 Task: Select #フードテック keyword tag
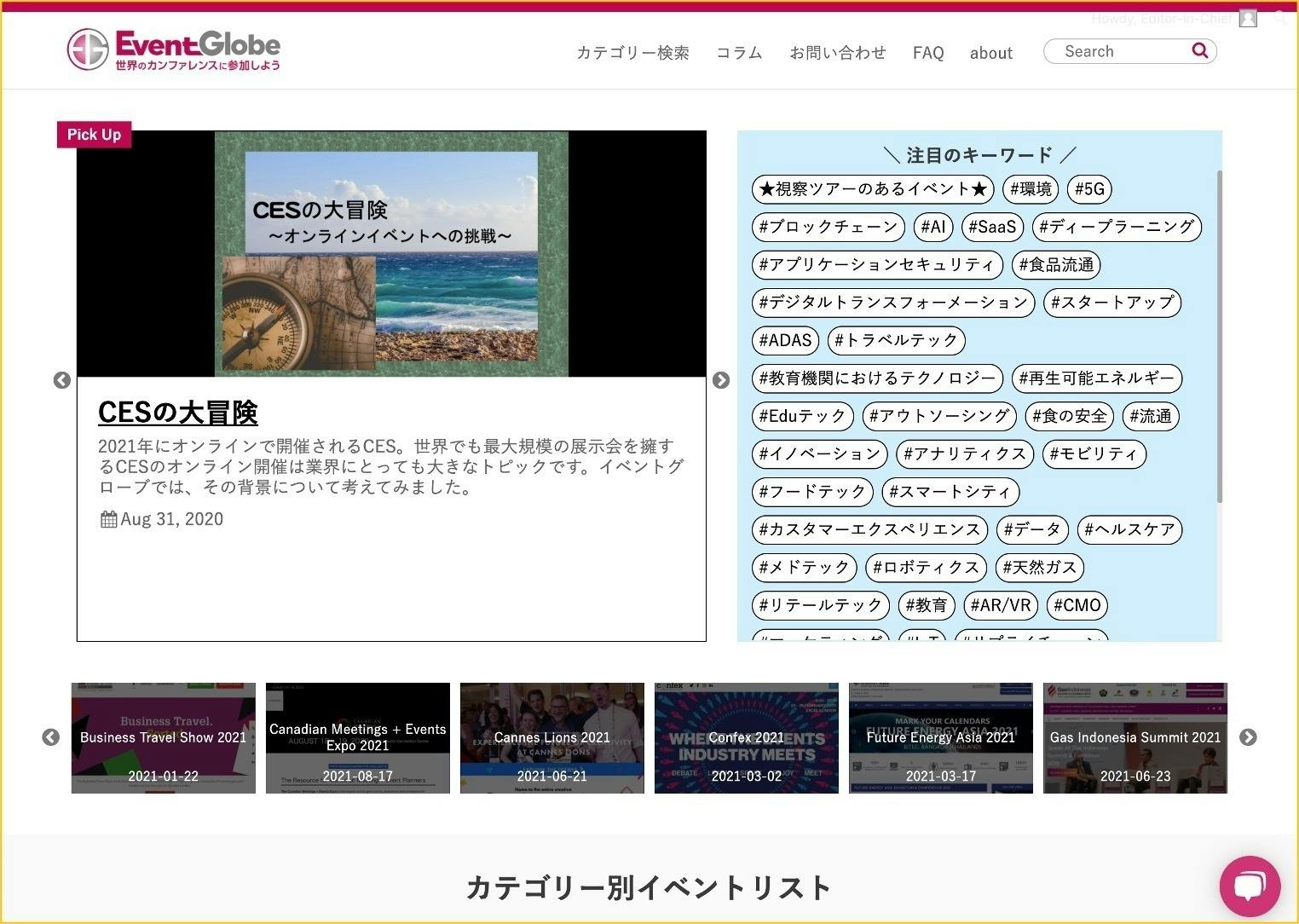point(812,493)
